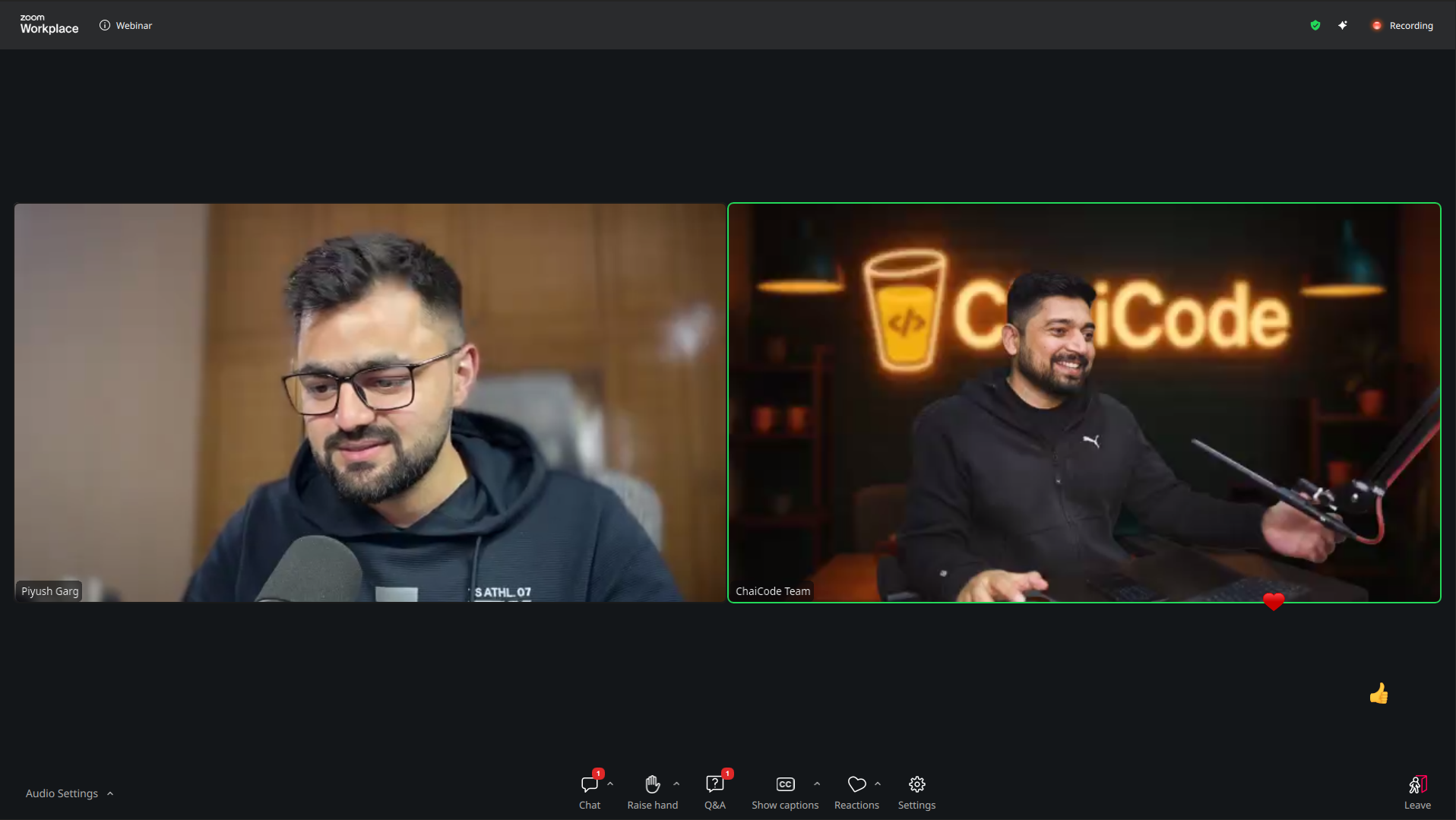
Task: Click the Webinar info icon
Action: (105, 25)
